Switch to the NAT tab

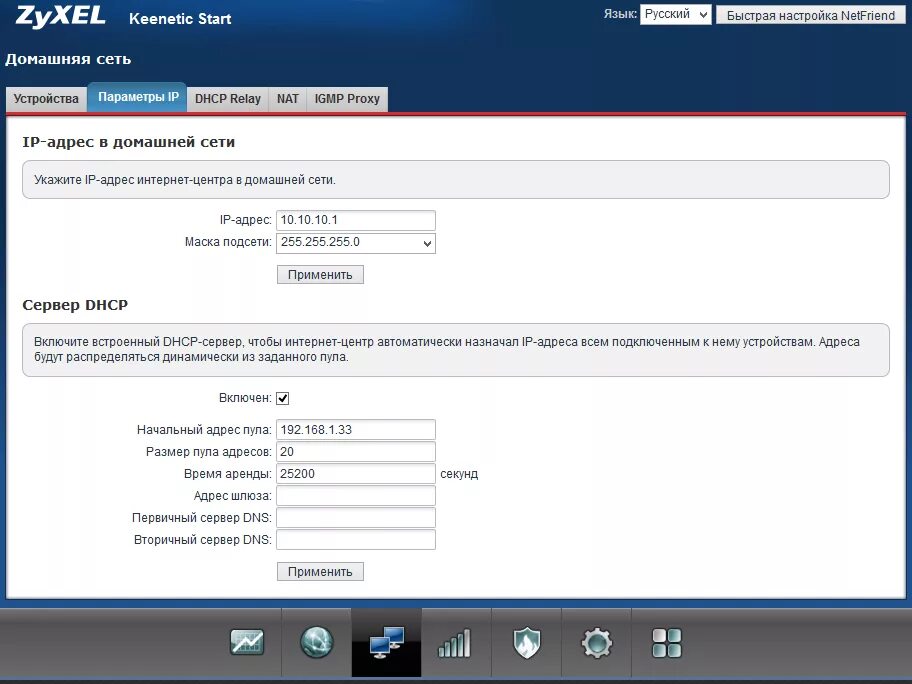click(x=287, y=98)
